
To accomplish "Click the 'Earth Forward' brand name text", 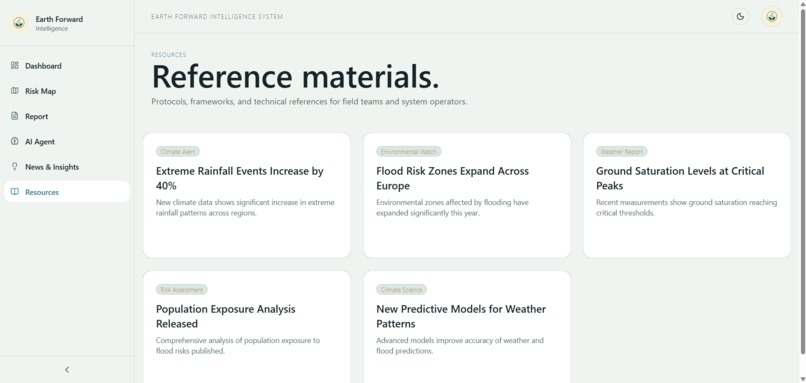I will 59,19.
